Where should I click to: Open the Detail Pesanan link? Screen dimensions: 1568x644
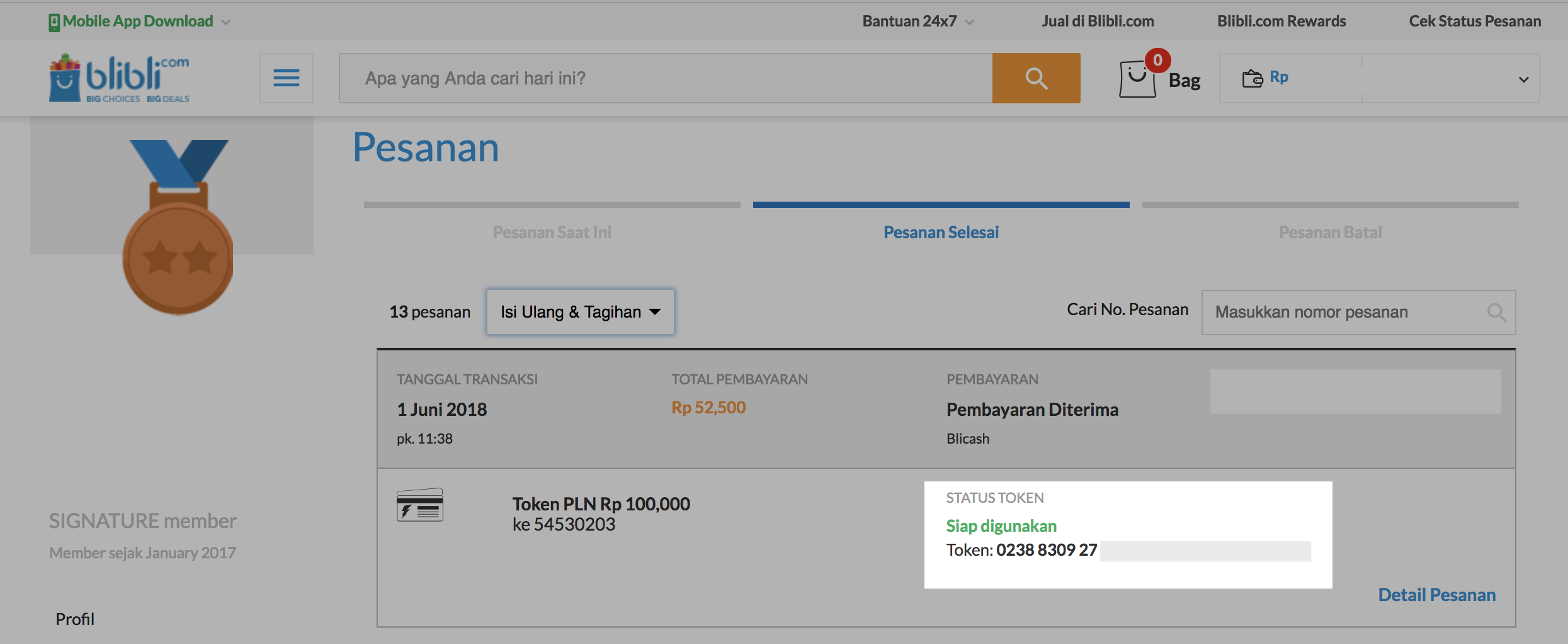[1436, 595]
